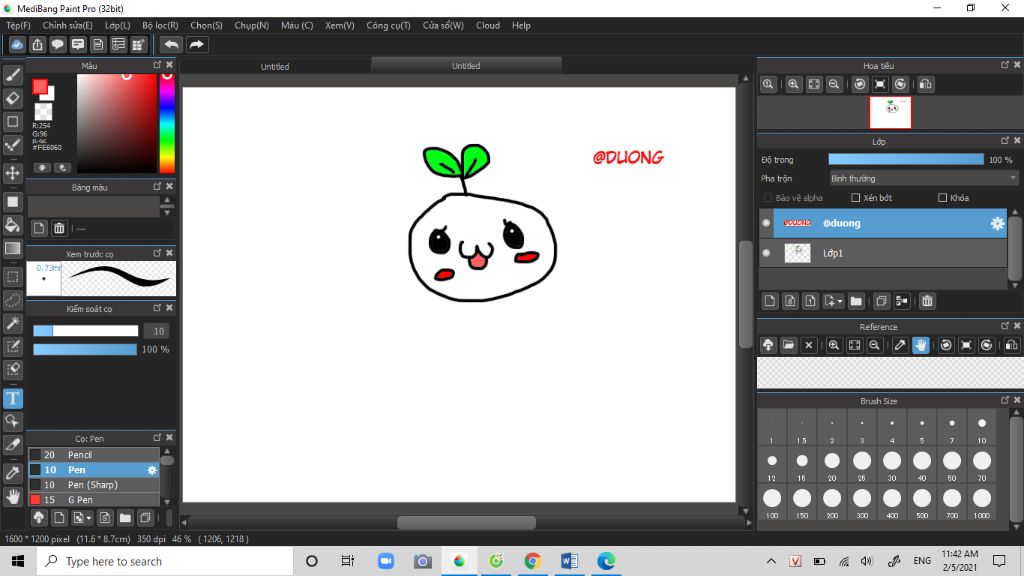Click the Undo arrow
Screen dimensions: 1024x576
pos(171,44)
